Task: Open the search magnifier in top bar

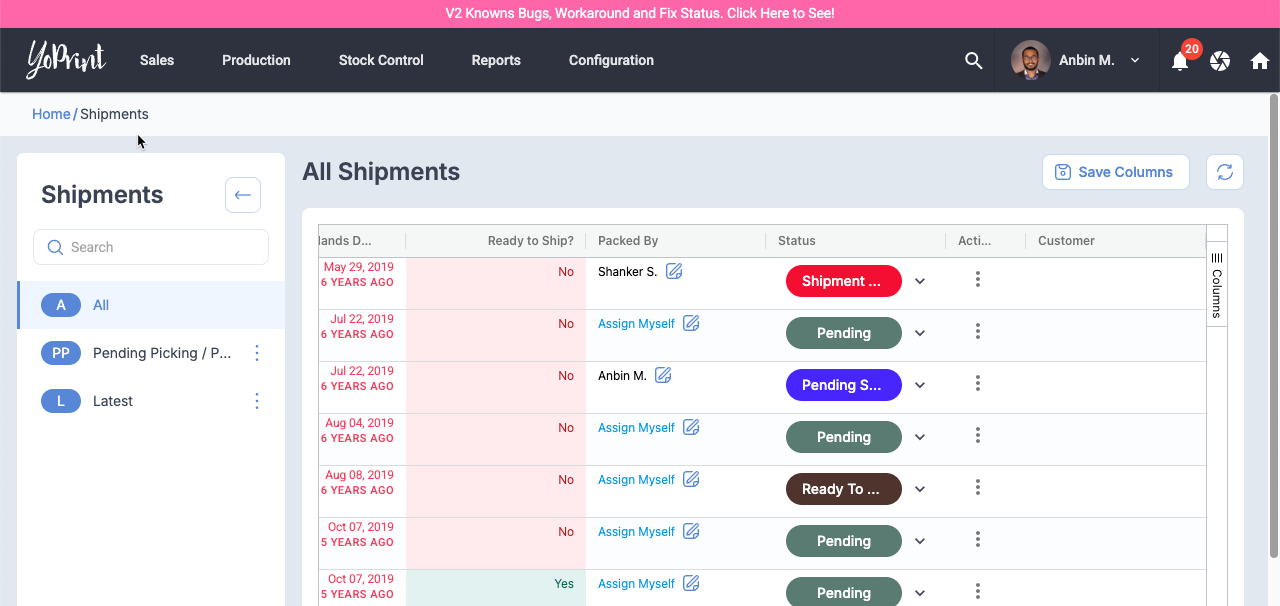Action: click(x=973, y=61)
